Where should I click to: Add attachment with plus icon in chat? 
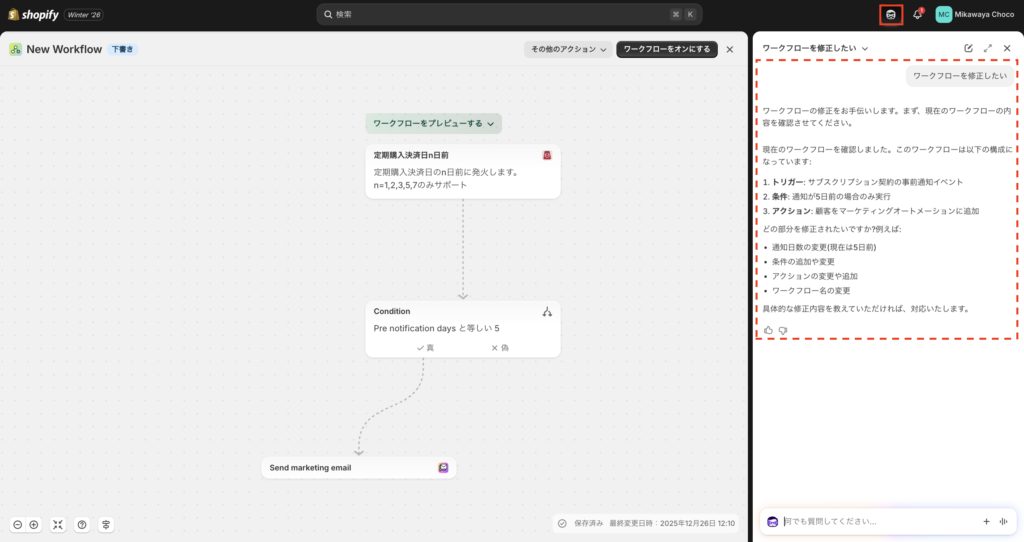coord(986,521)
